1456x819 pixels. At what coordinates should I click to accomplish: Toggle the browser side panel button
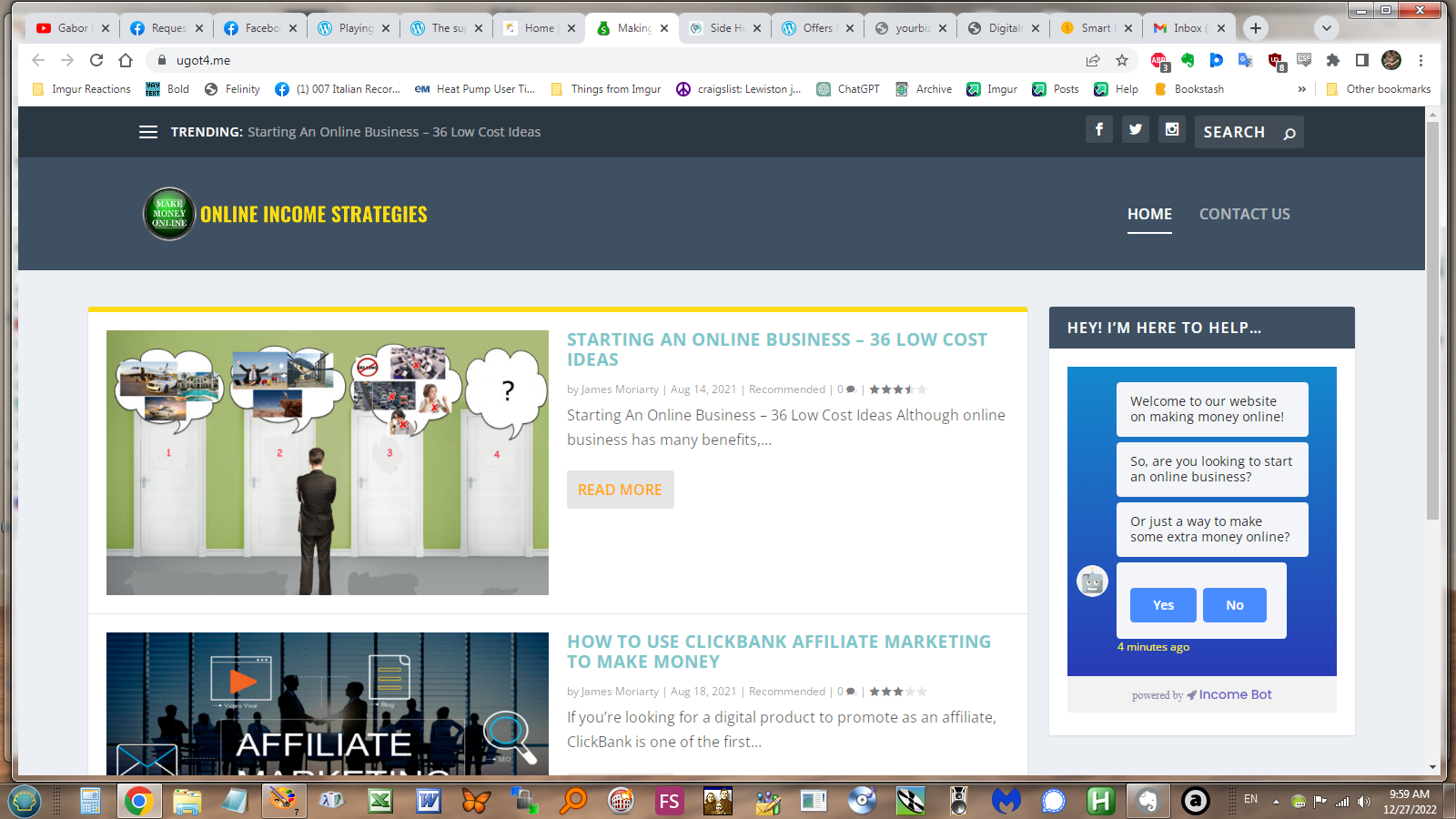pyautogui.click(x=1362, y=60)
